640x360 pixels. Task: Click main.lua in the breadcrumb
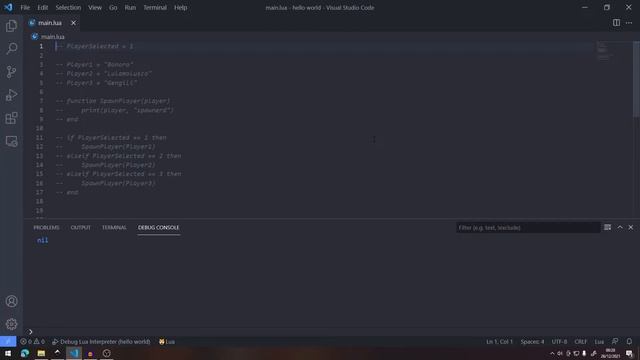pyautogui.click(x=52, y=37)
